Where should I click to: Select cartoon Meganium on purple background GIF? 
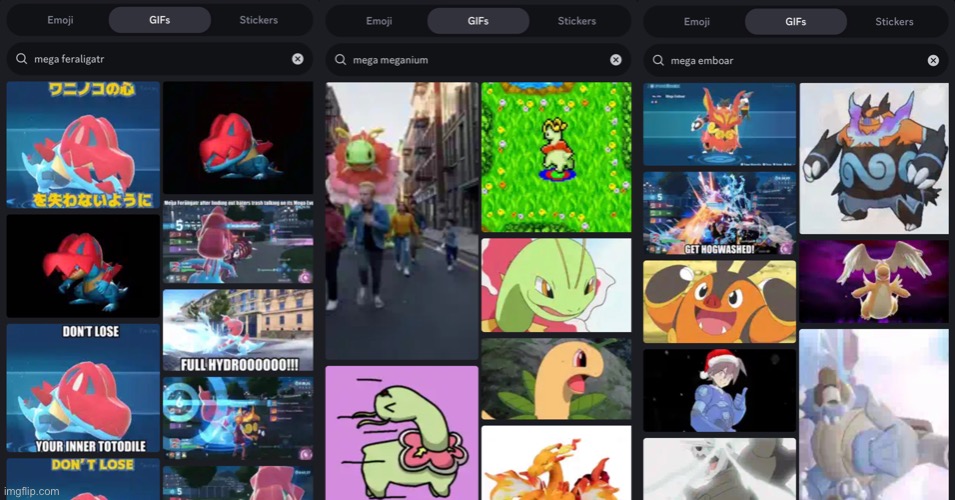point(401,433)
